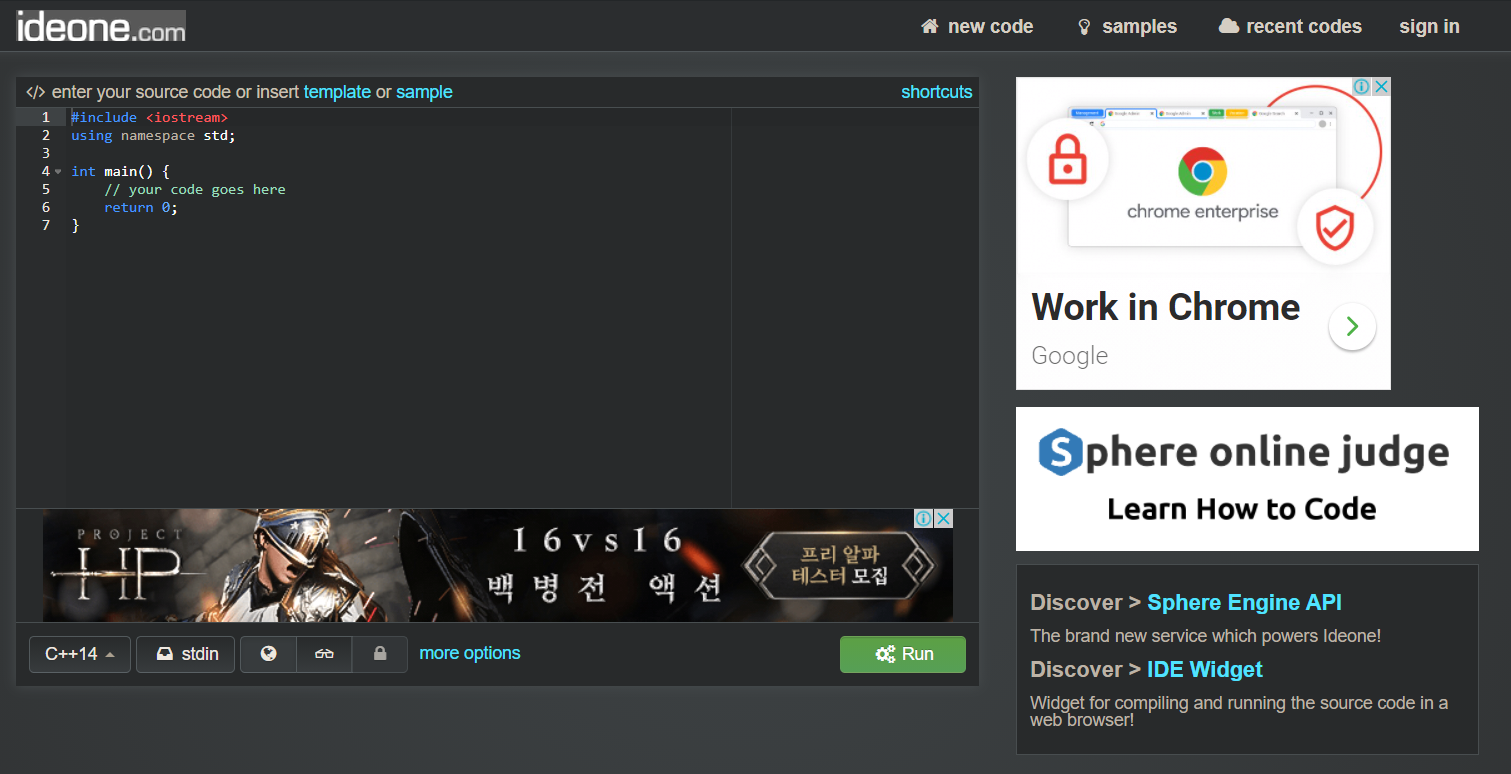The image size is (1511, 774).
Task: Open the Sphere Engine API link
Action: 1244,602
